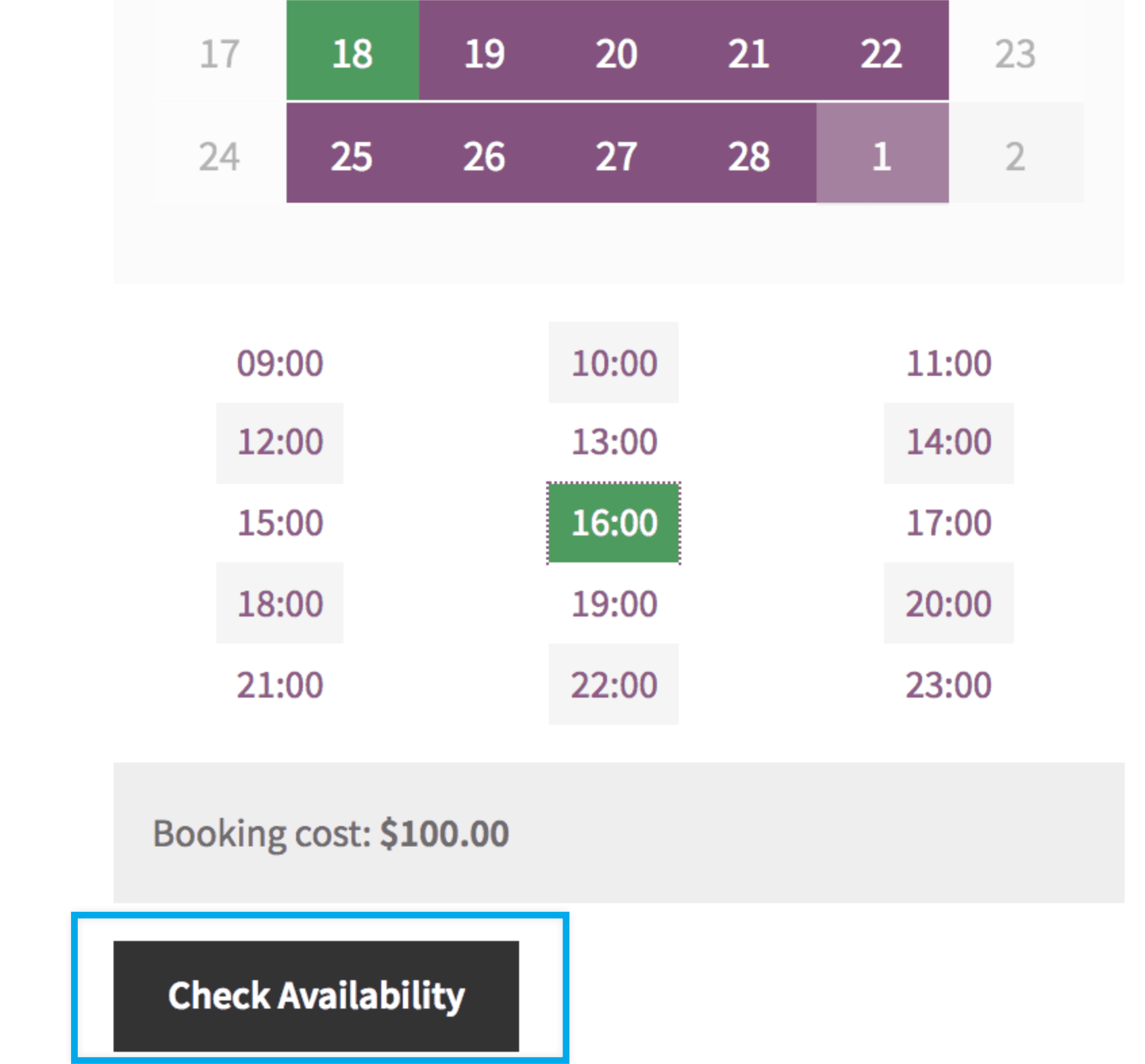Select the 1st of next month
The image size is (1145, 1064).
[881, 158]
